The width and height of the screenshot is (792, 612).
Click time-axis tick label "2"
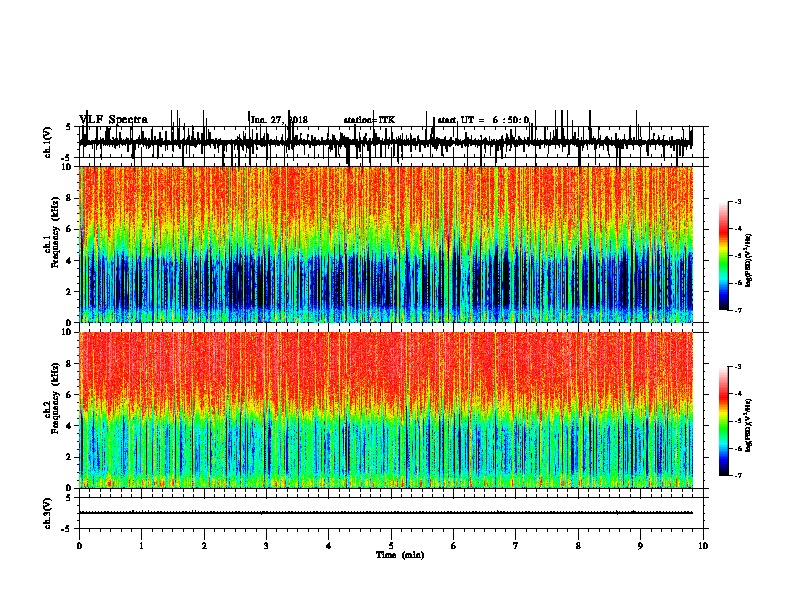click(204, 546)
